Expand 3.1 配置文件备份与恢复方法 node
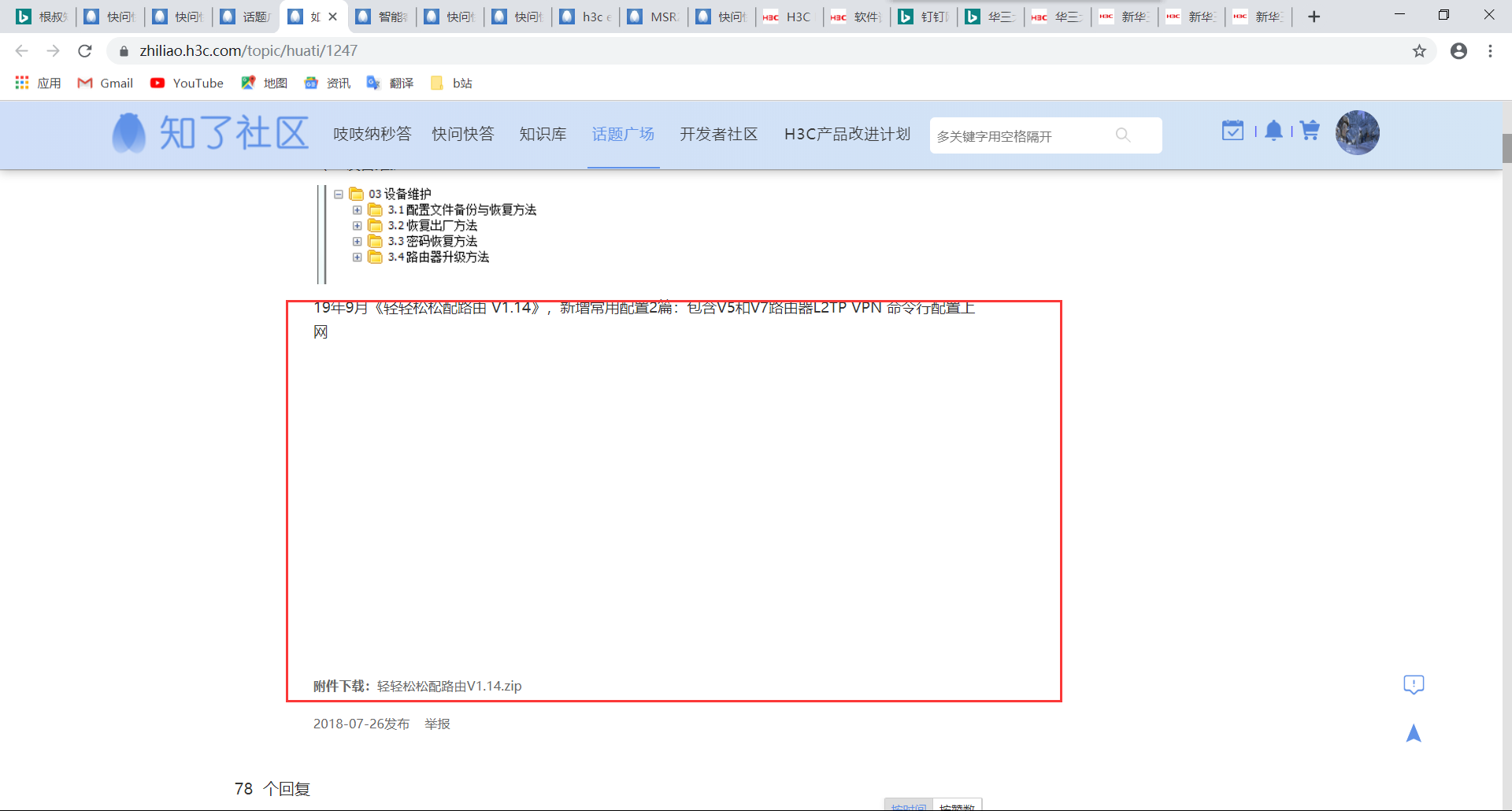 (x=358, y=210)
